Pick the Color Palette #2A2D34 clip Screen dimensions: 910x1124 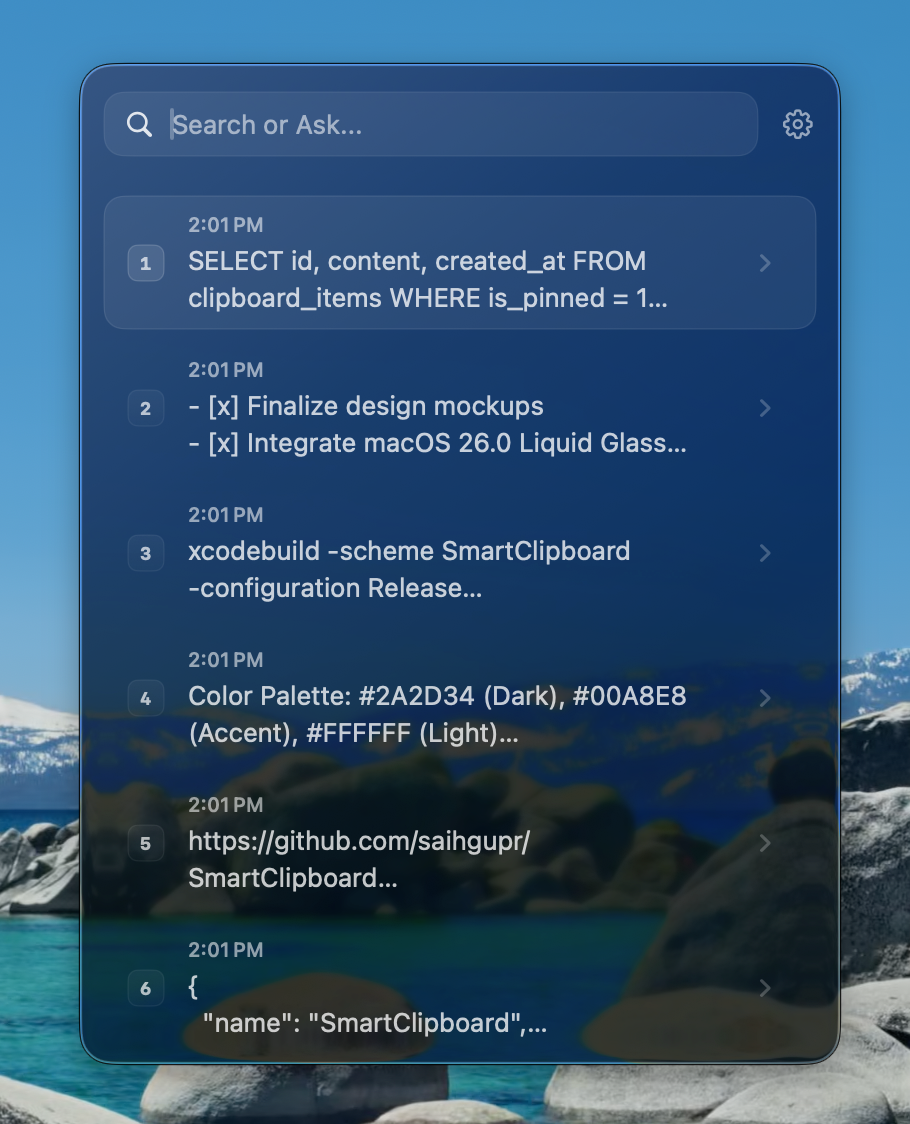point(460,697)
